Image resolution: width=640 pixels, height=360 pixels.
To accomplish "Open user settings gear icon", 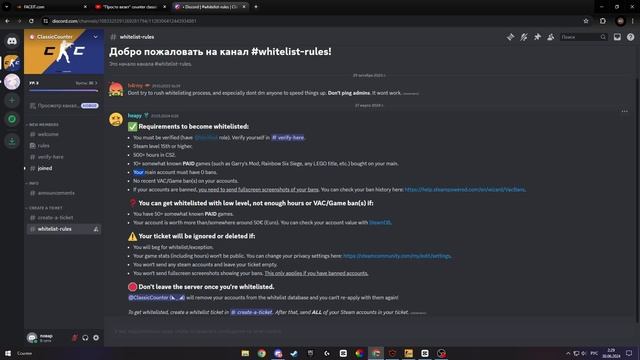I will (x=96, y=338).
